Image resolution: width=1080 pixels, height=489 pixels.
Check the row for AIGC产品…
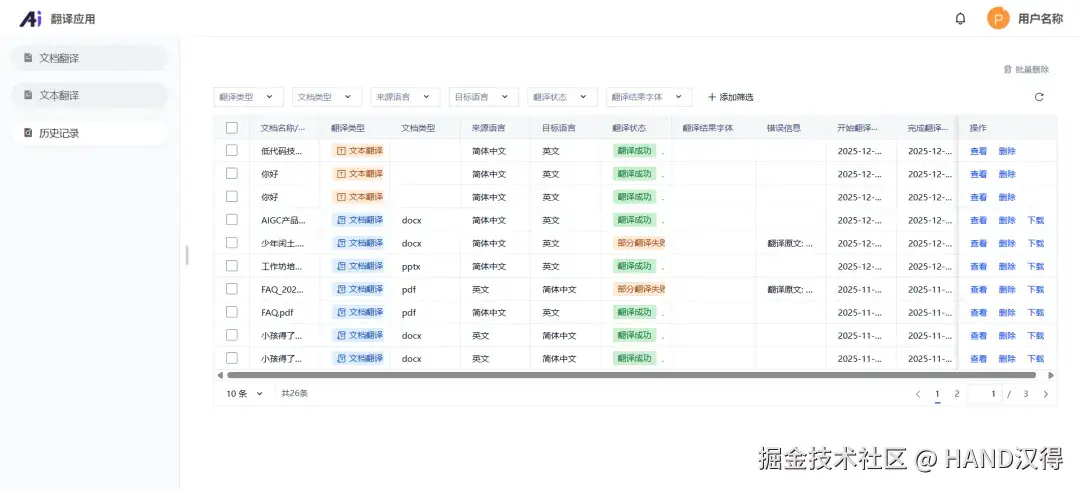click(232, 220)
